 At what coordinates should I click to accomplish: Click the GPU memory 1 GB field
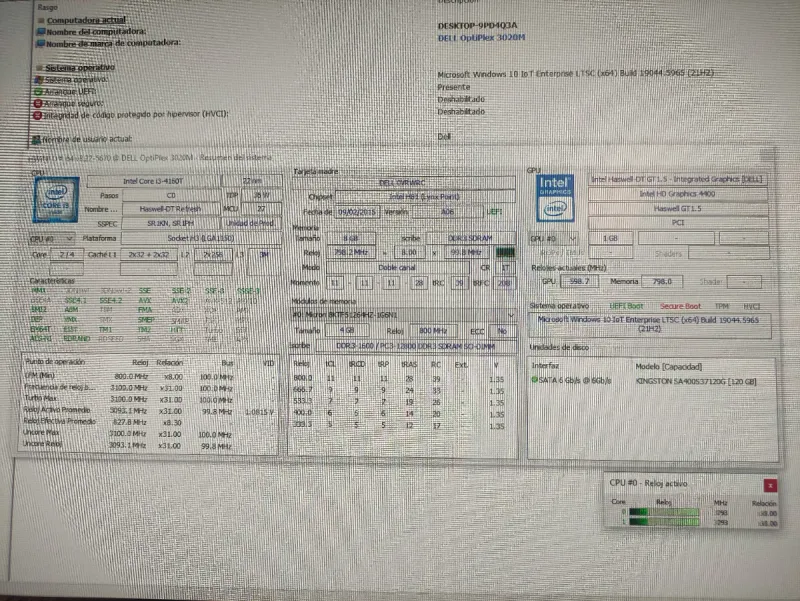tap(610, 238)
